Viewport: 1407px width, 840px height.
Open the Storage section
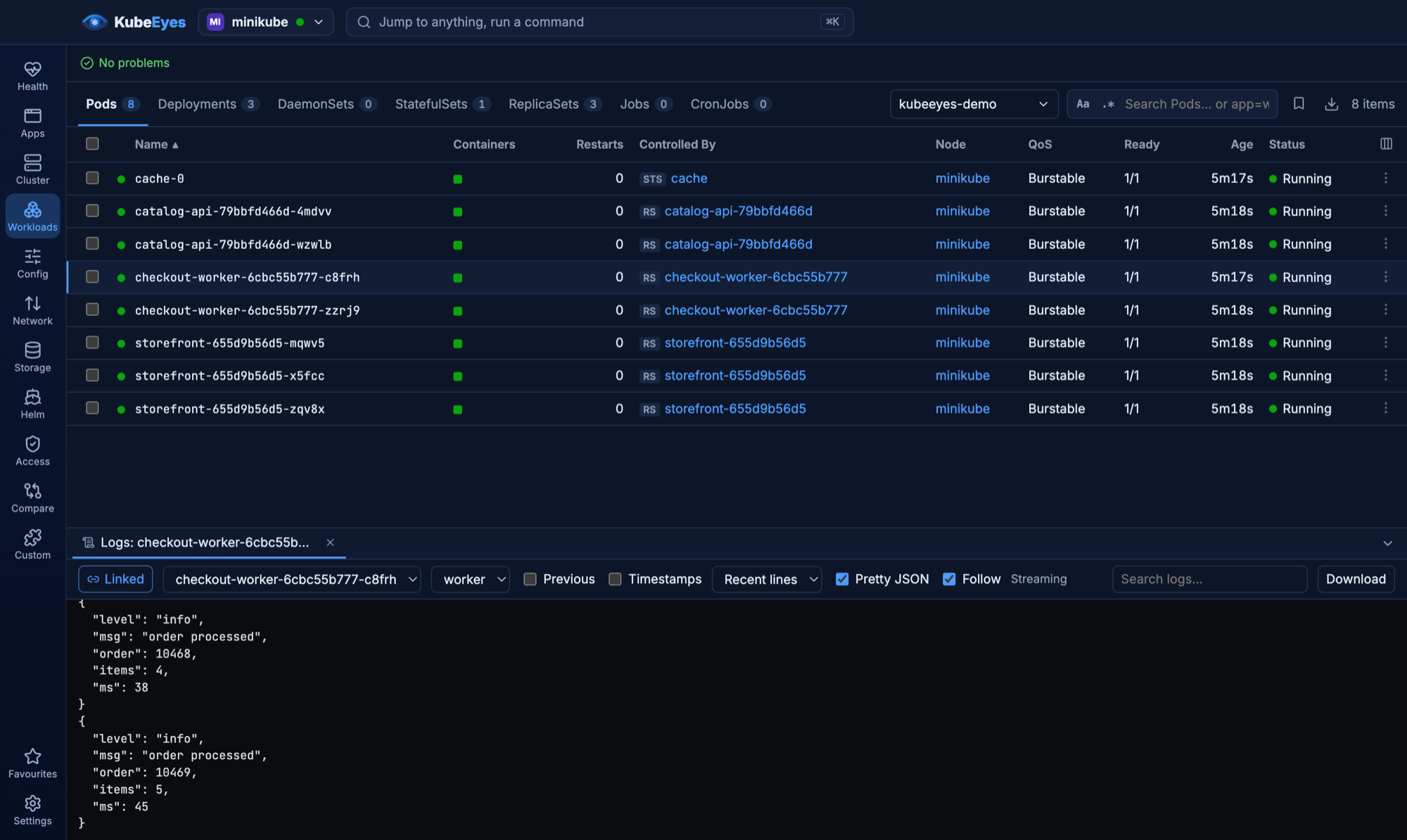pos(32,357)
